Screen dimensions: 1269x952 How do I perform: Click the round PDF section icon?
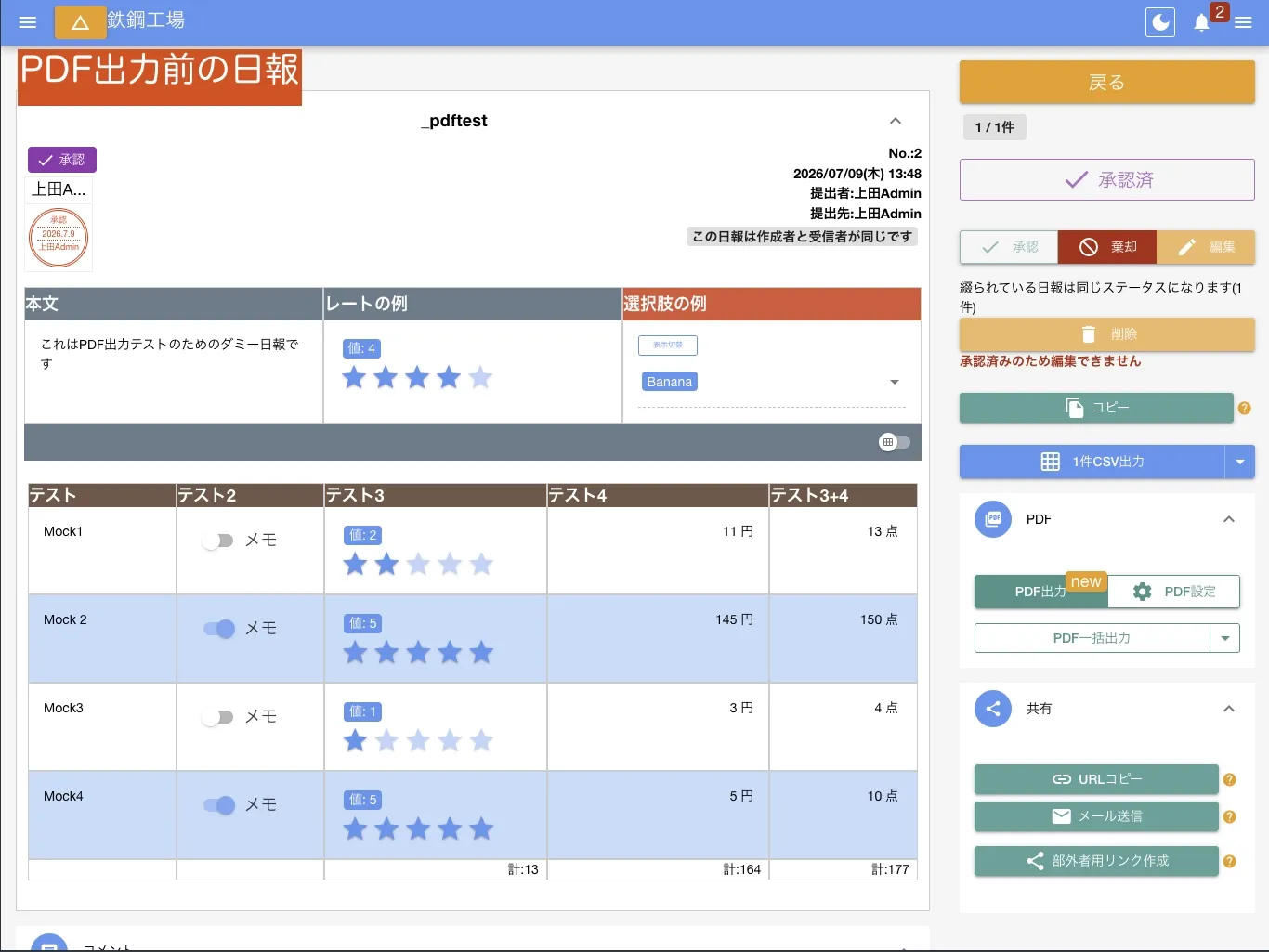coord(993,519)
